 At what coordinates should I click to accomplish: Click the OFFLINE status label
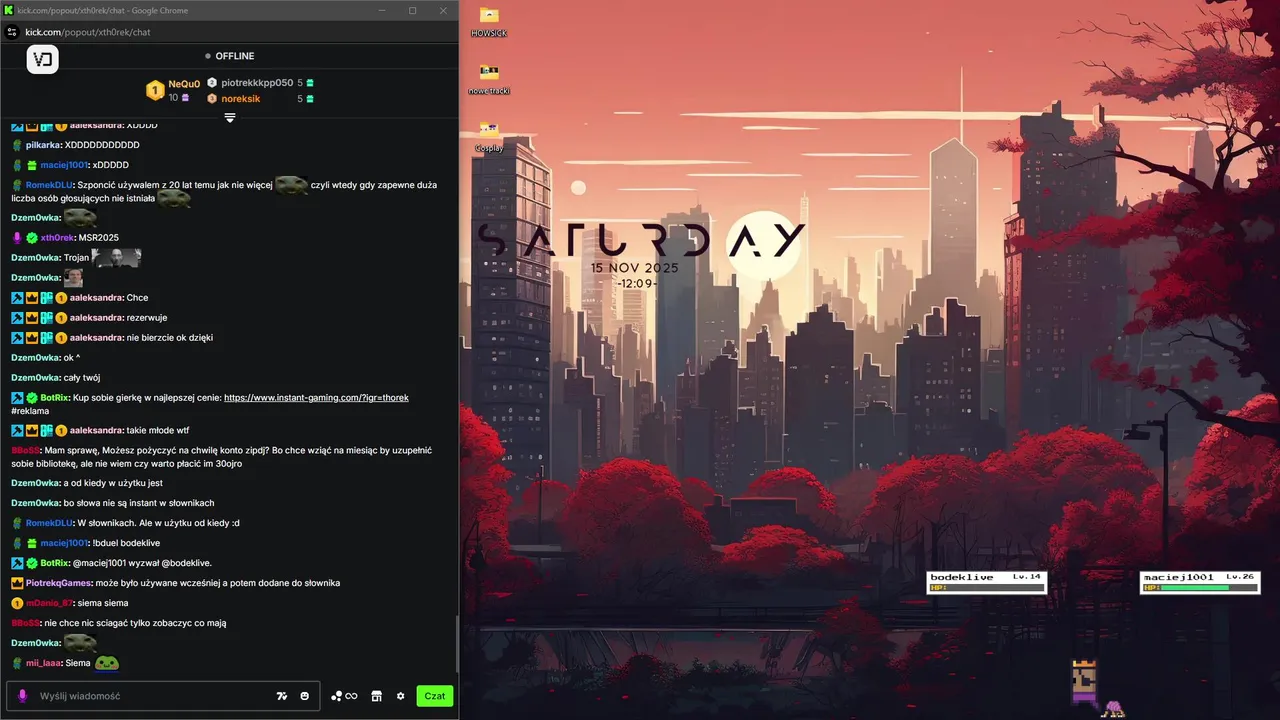coord(235,56)
